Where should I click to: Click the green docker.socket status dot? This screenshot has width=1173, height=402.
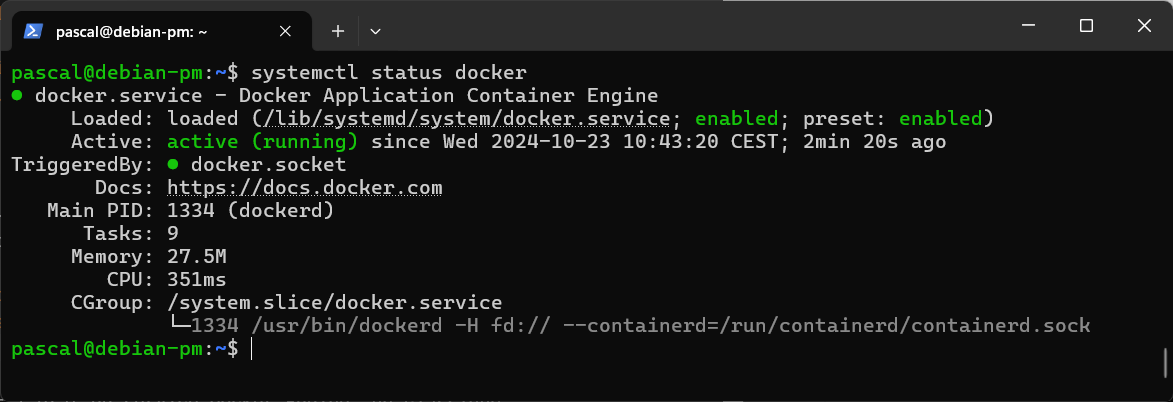pyautogui.click(x=173, y=165)
